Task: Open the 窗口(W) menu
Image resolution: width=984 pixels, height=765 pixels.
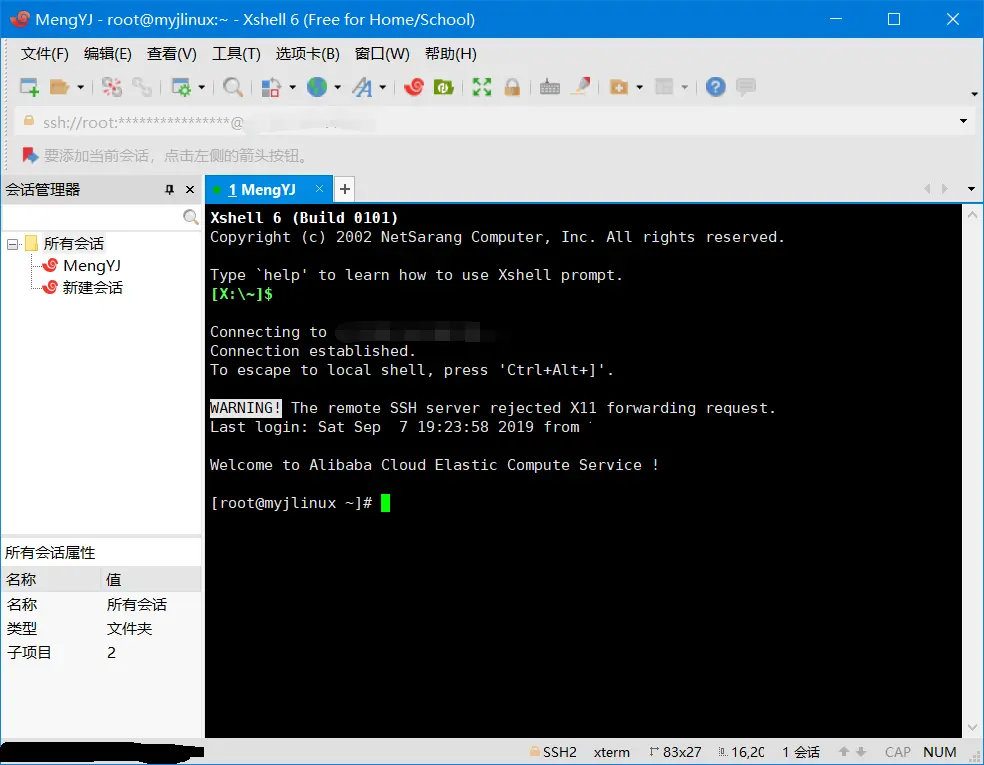Action: coord(382,54)
